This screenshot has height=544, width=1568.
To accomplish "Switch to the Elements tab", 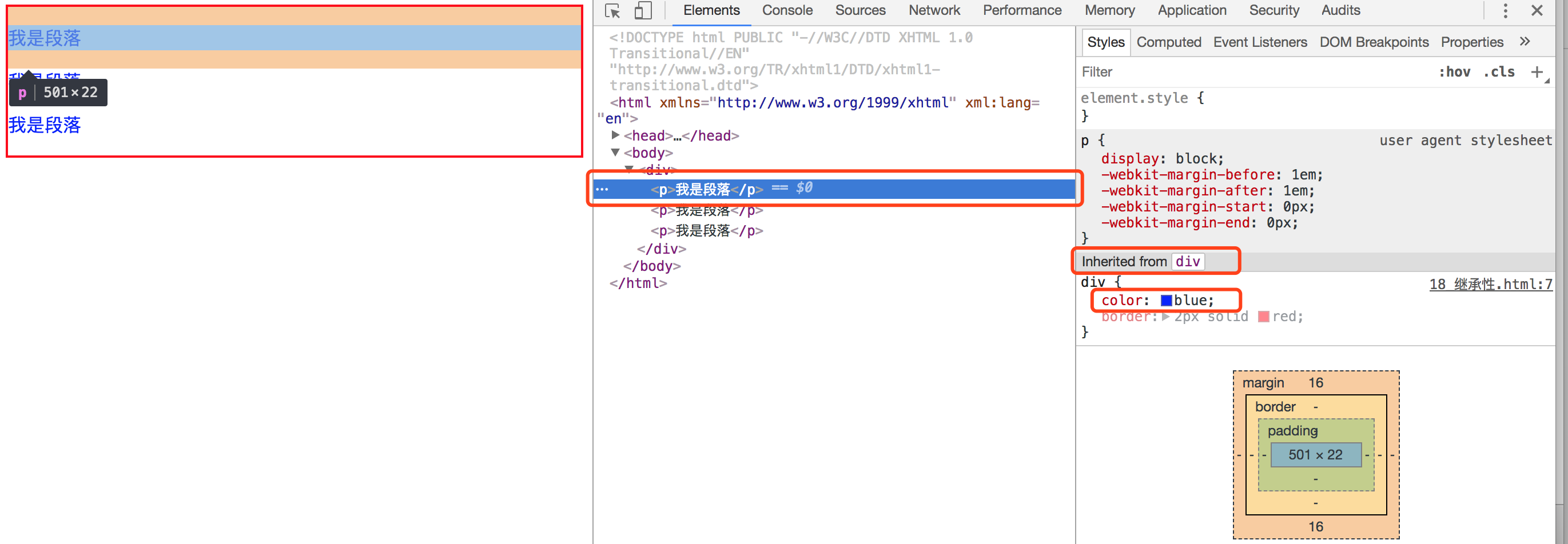I will tap(711, 10).
